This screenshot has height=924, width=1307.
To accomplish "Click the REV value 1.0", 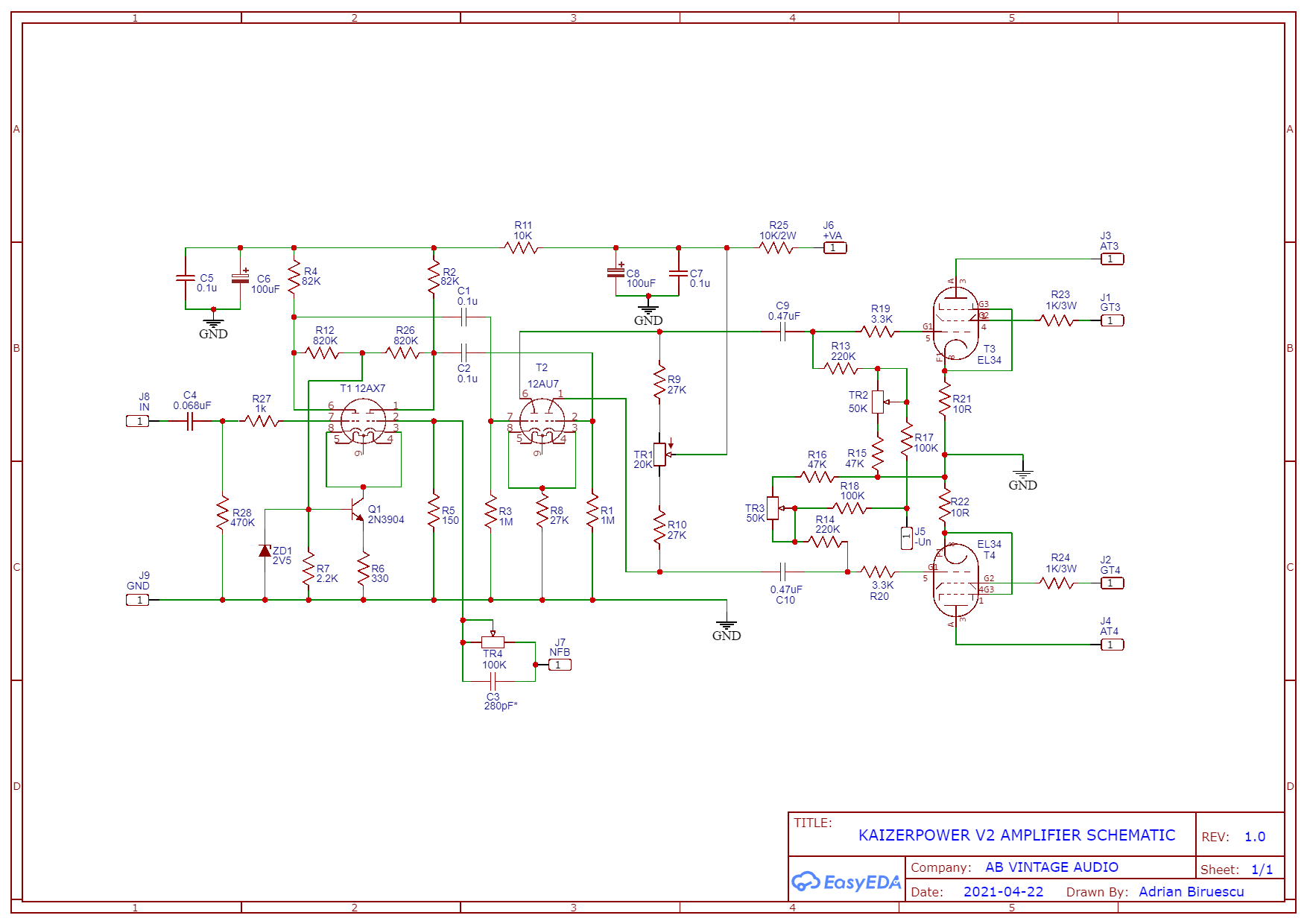I will (x=1255, y=837).
